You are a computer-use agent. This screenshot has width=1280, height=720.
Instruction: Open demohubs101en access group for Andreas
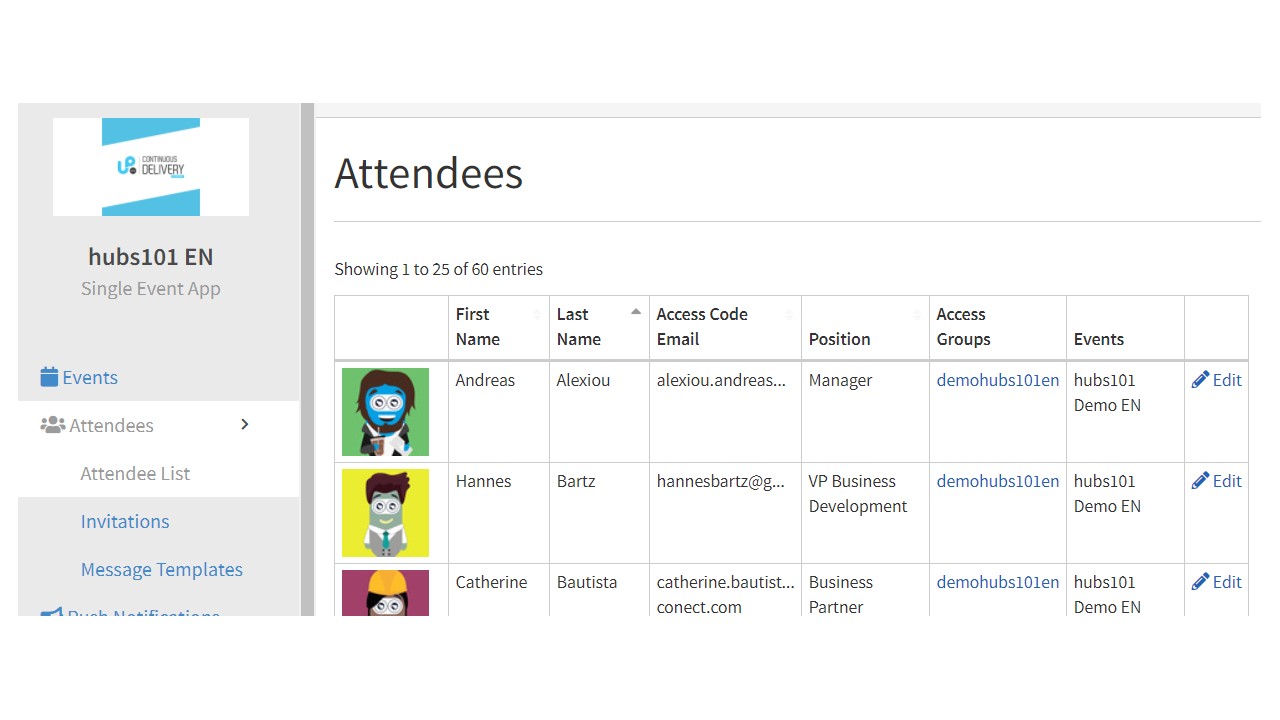coord(998,380)
